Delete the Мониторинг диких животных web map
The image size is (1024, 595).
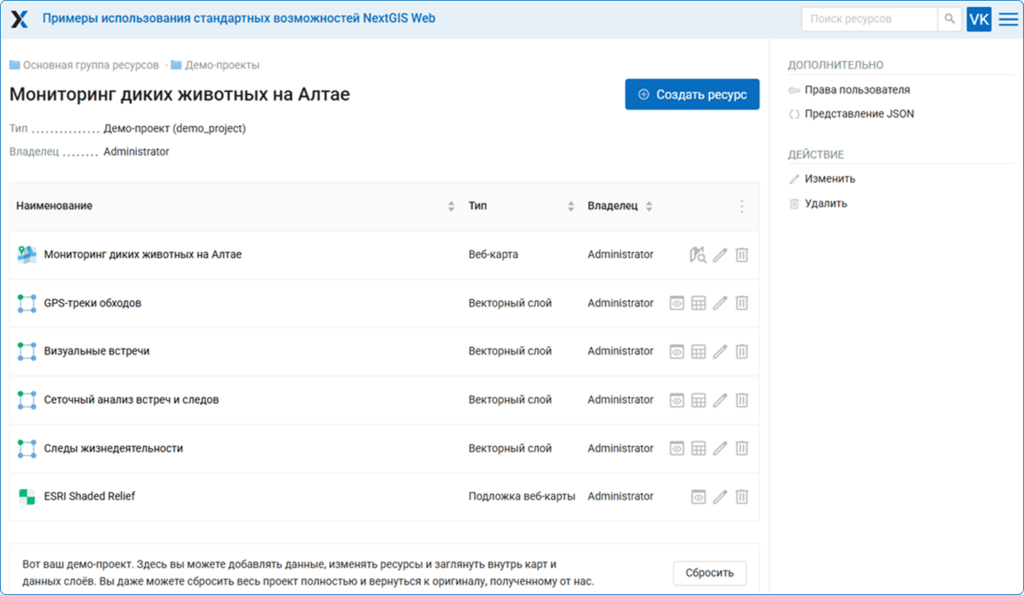[742, 255]
